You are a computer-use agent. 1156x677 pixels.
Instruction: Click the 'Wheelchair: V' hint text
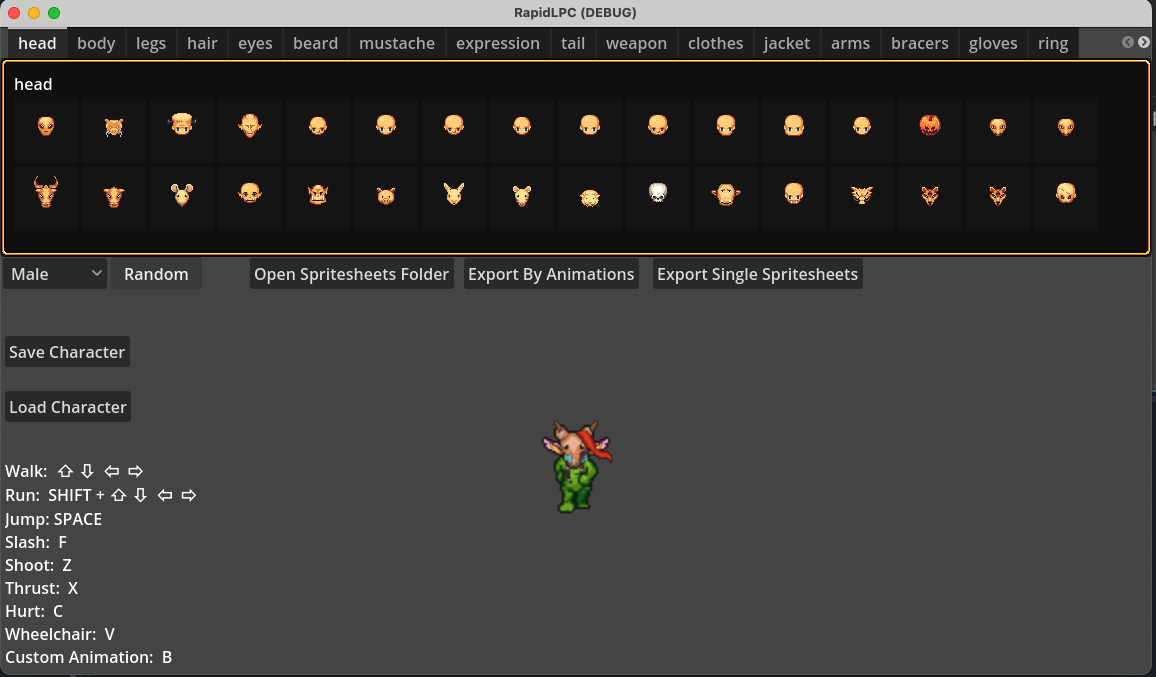tap(60, 633)
